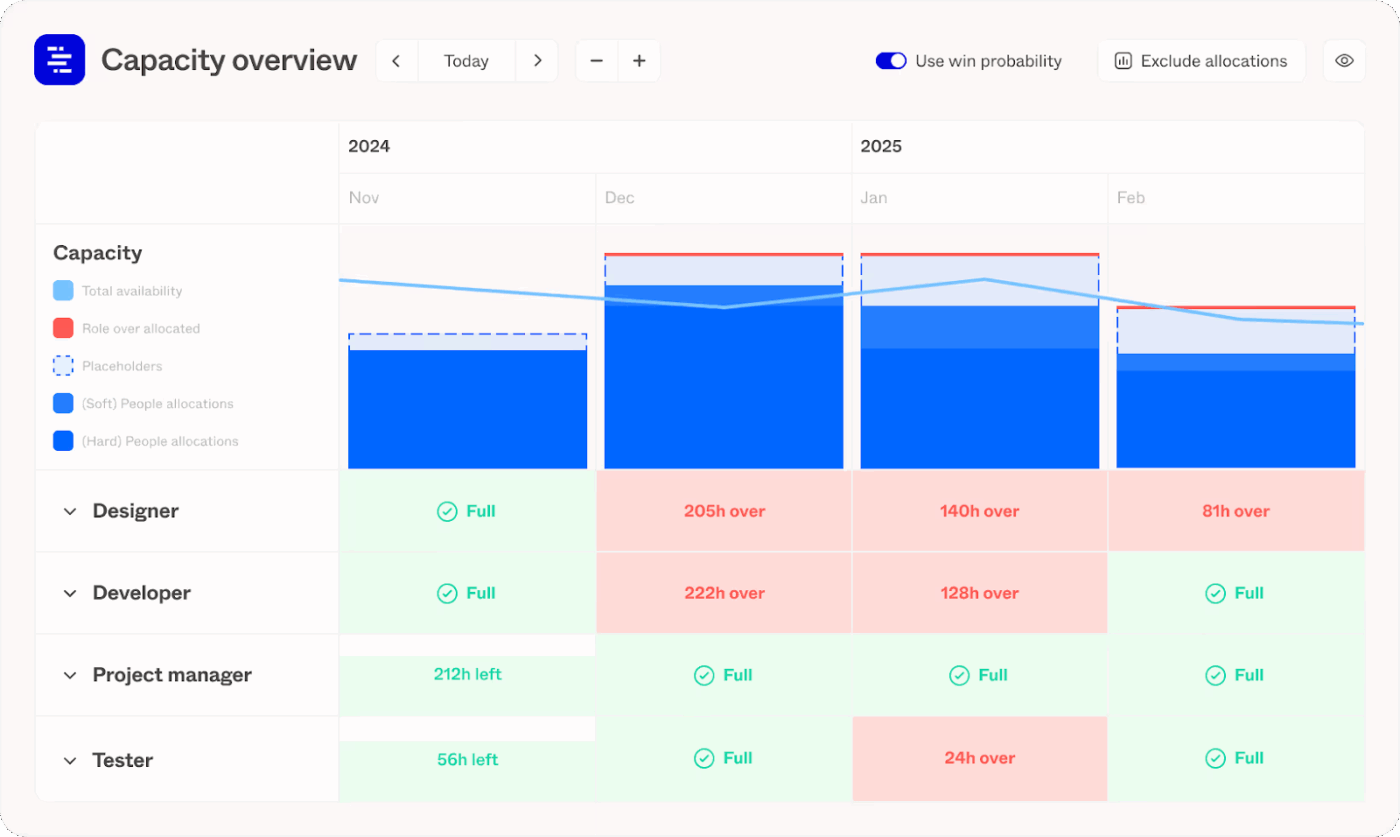Click the green check icon in Tester's Feb cell
Screen dimensions: 1400x837
[x=1214, y=759]
